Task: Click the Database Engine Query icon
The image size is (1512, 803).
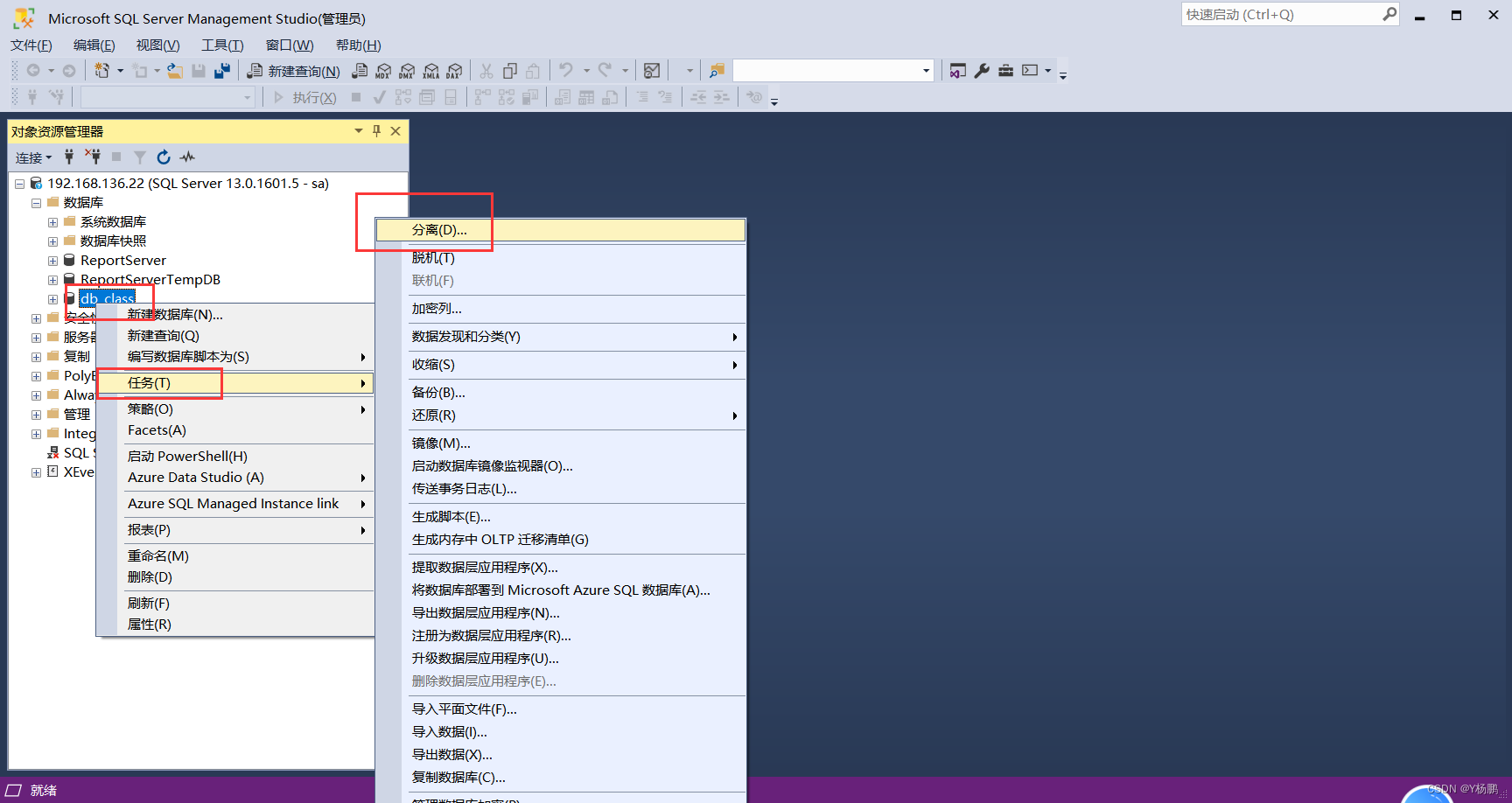Action: pos(360,71)
